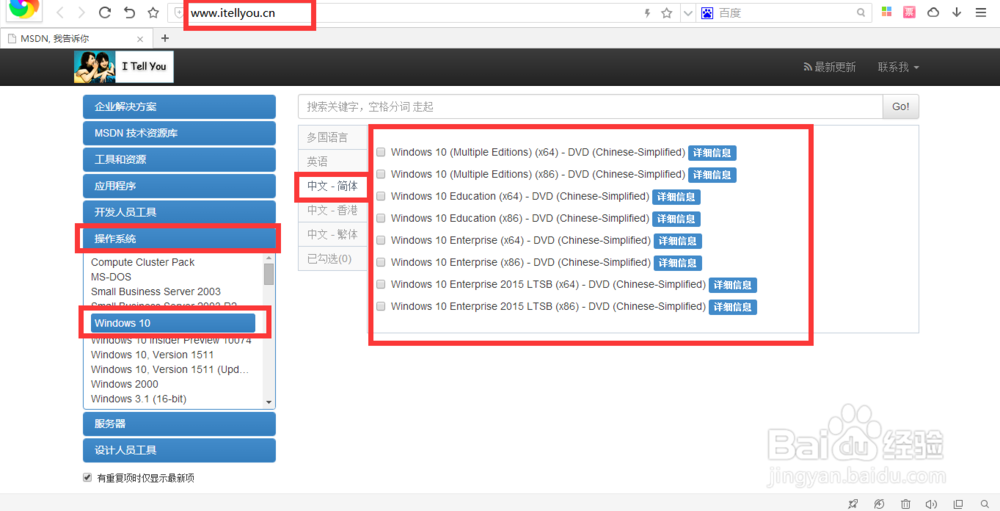Open the 最新更新 RSS link
Screen dimensions: 1000x511
(829, 67)
